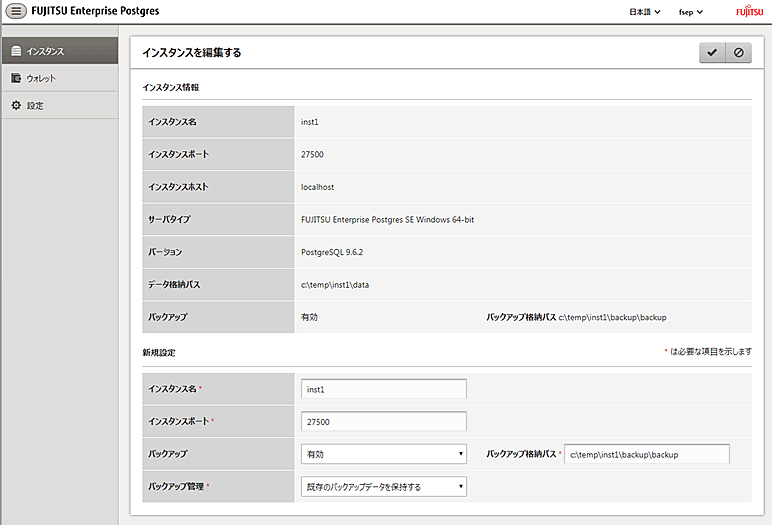This screenshot has width=772, height=525.
Task: Click the FUJITSU logo
Action: point(749,11)
